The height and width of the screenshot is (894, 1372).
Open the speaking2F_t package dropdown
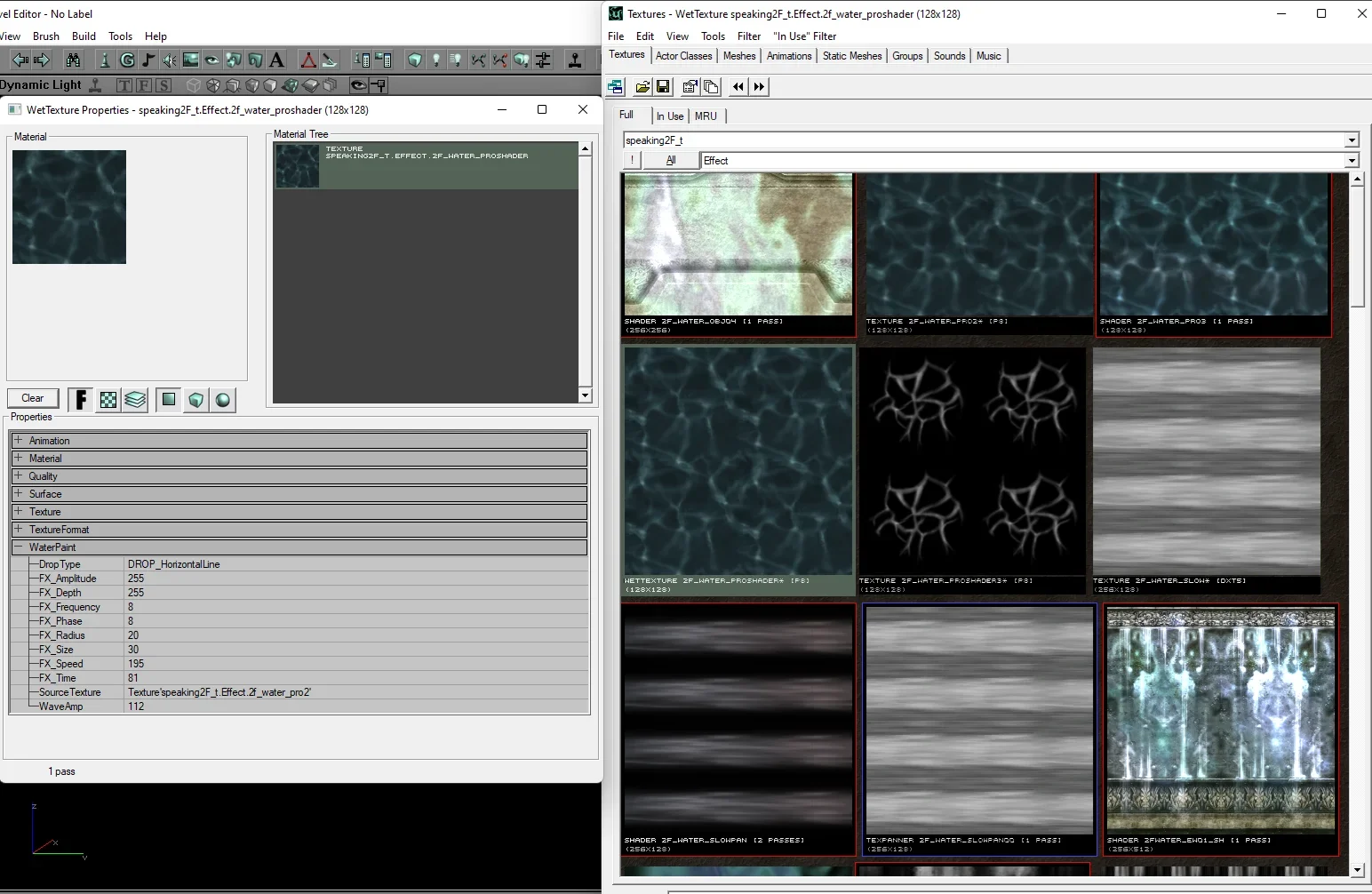click(x=1352, y=140)
